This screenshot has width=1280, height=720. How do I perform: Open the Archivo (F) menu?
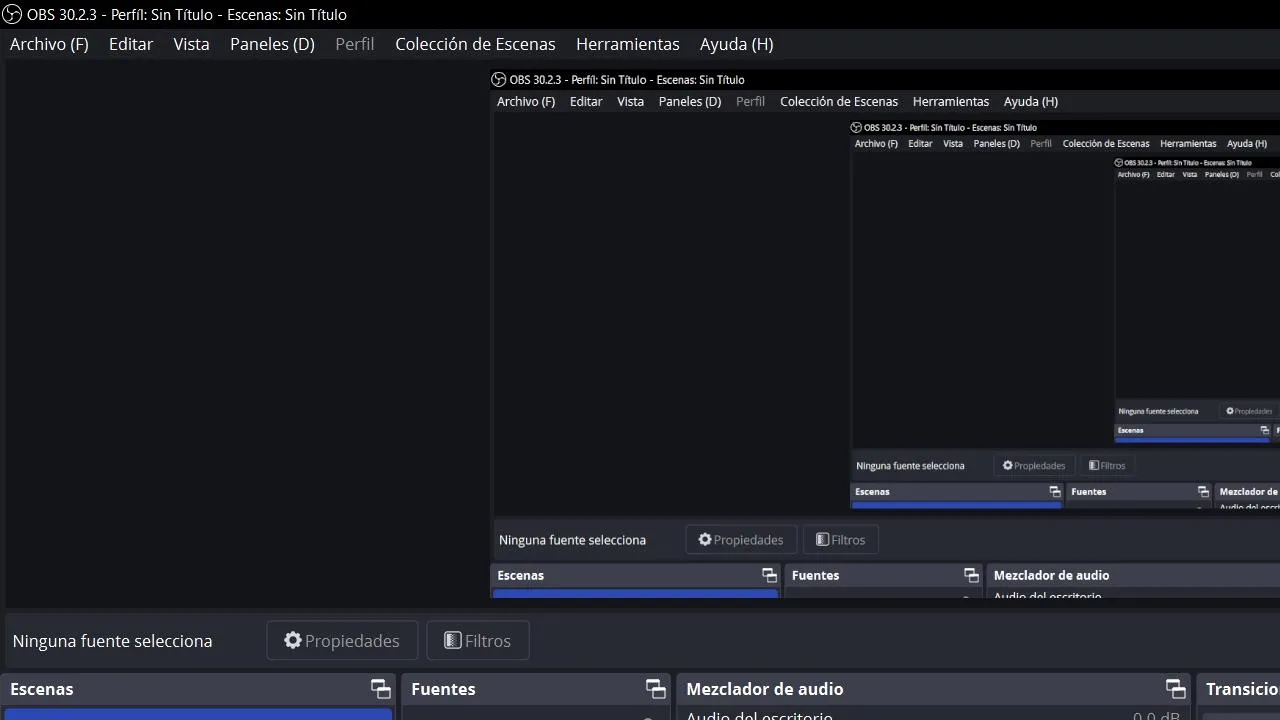pos(49,44)
